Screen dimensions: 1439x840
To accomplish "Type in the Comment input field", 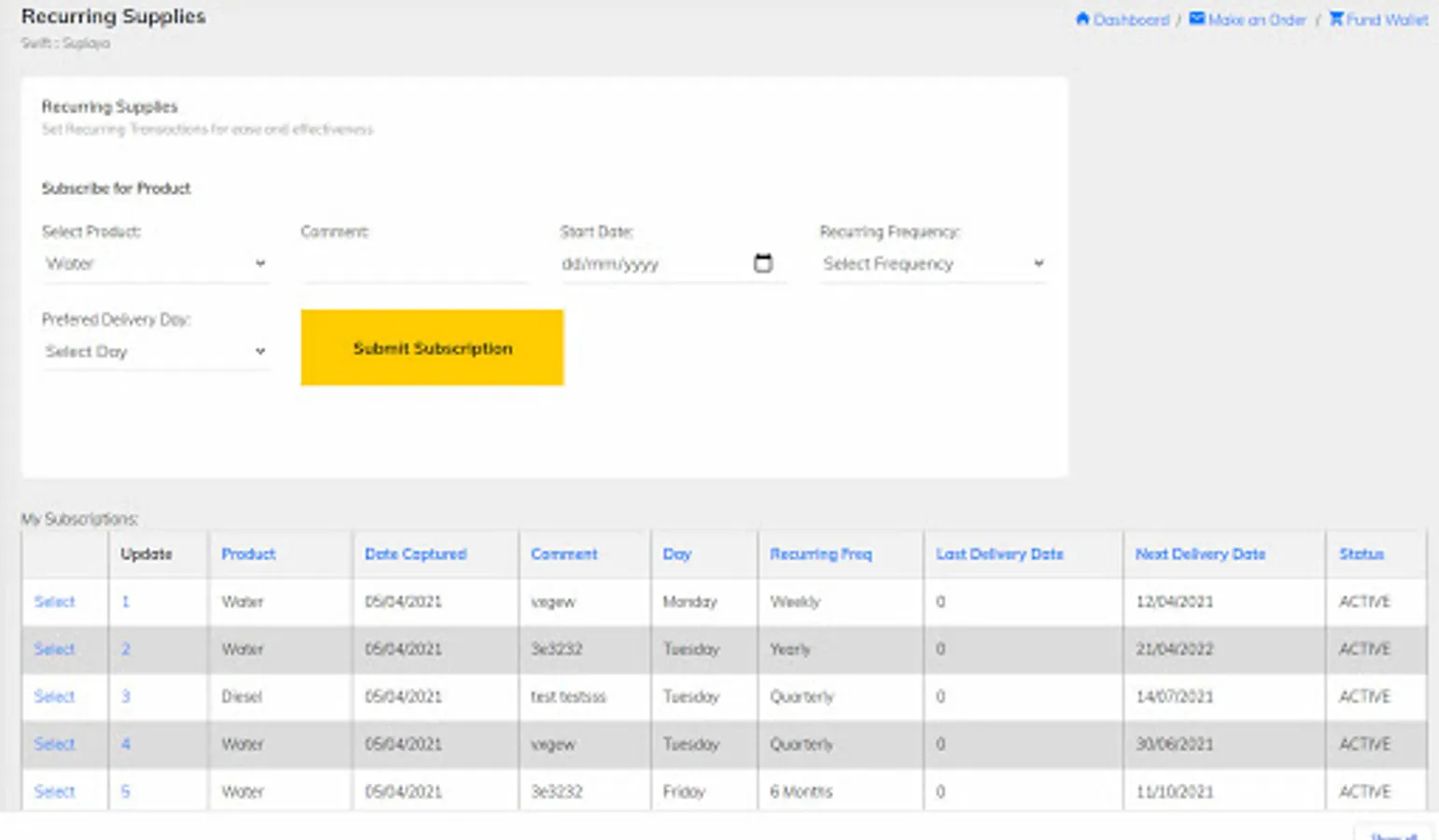I will pos(415,264).
